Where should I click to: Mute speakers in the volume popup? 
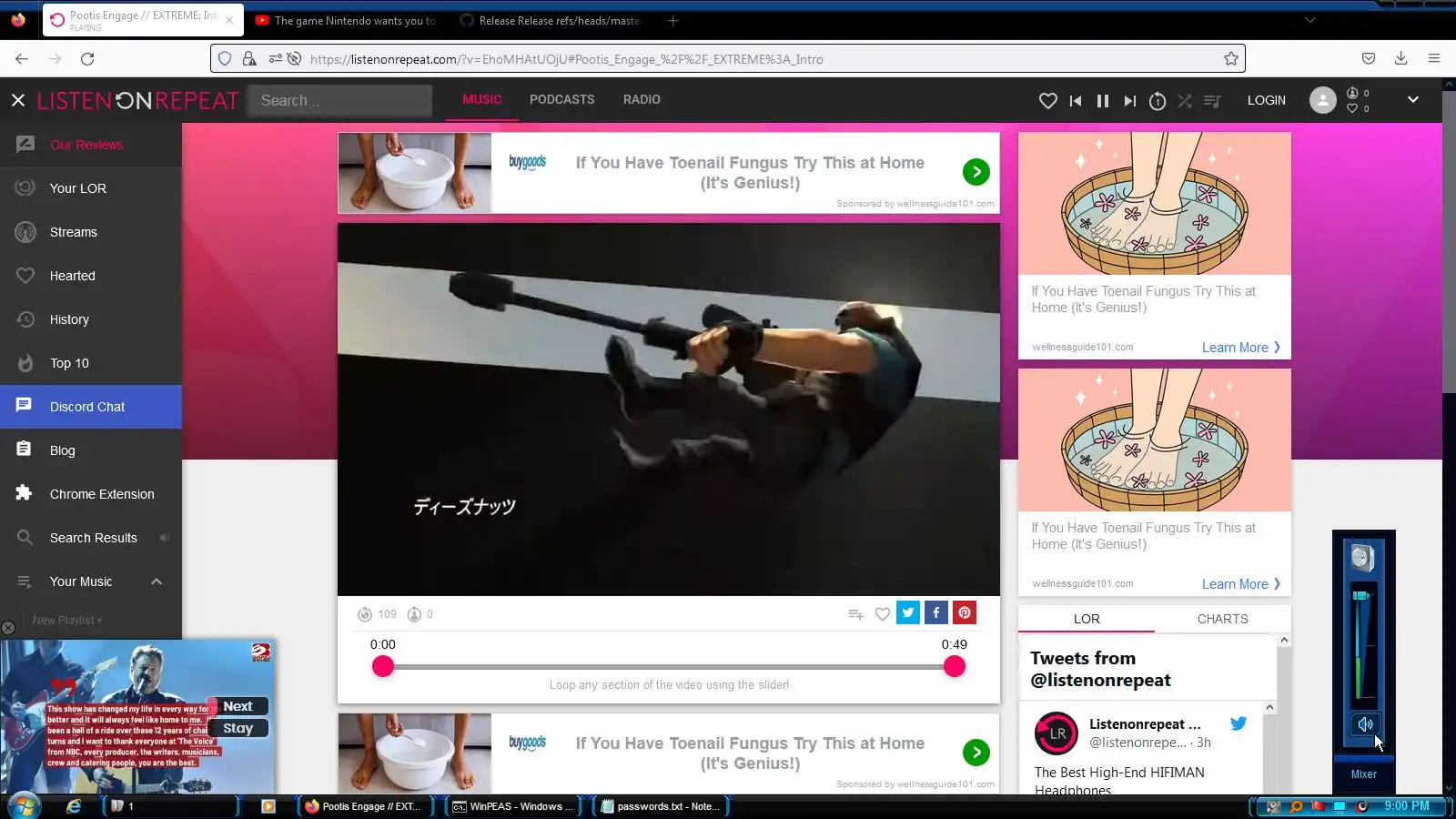[x=1364, y=724]
